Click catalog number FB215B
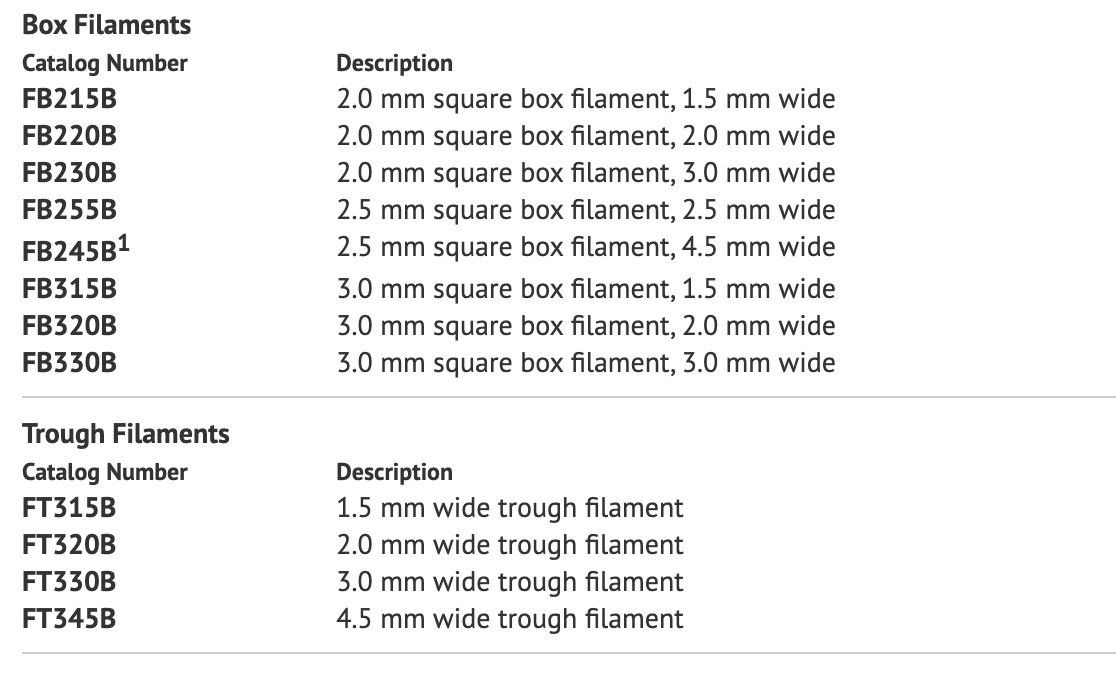This screenshot has height=674, width=1116. [69, 99]
